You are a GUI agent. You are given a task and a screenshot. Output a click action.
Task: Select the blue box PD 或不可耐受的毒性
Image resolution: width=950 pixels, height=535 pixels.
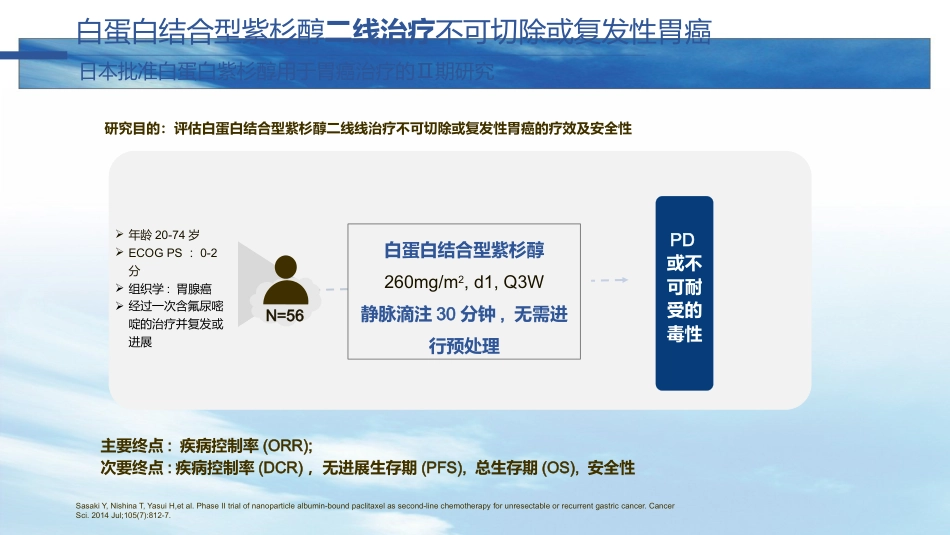coord(684,293)
